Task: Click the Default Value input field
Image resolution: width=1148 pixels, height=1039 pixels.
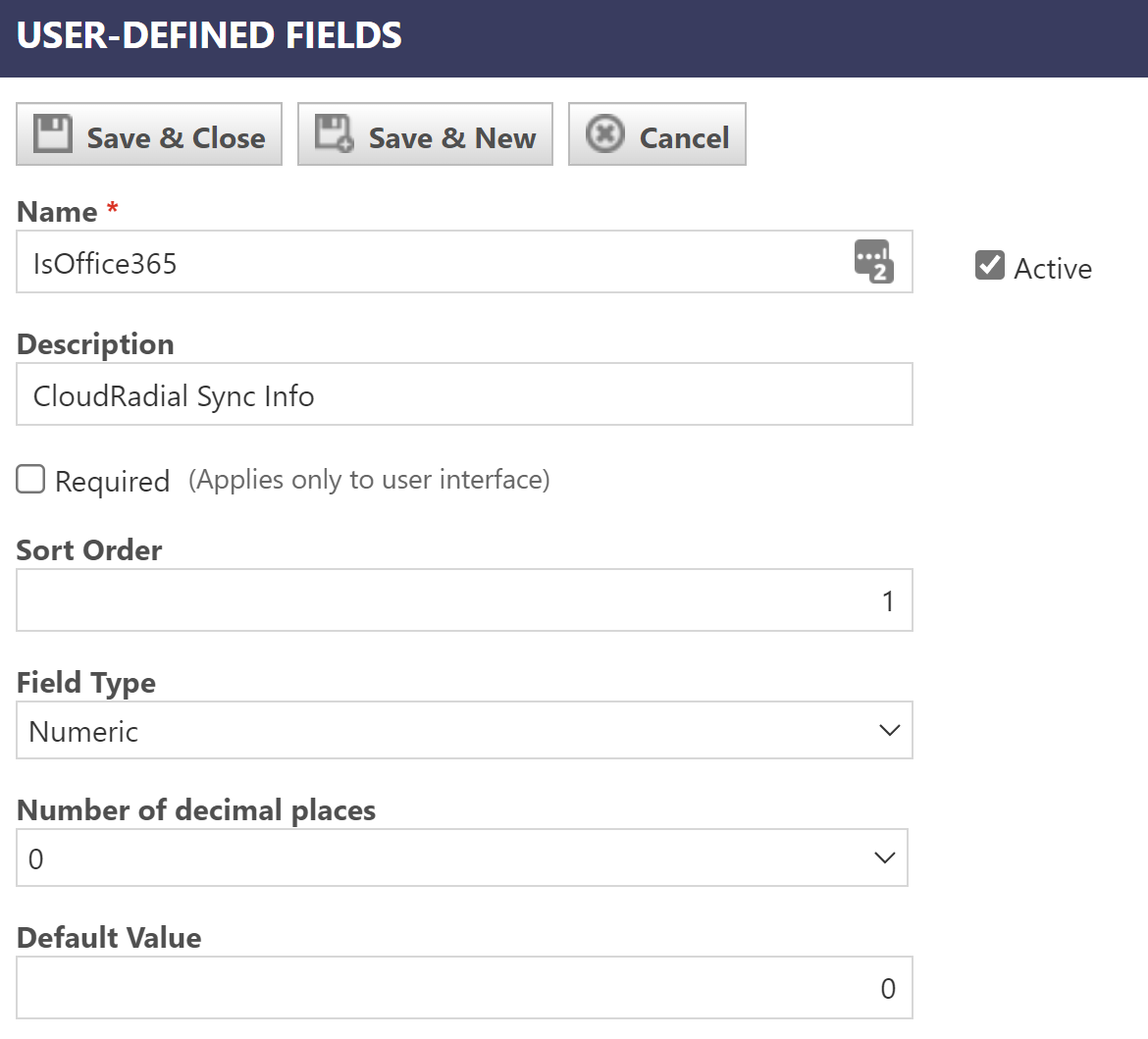Action: (464, 987)
